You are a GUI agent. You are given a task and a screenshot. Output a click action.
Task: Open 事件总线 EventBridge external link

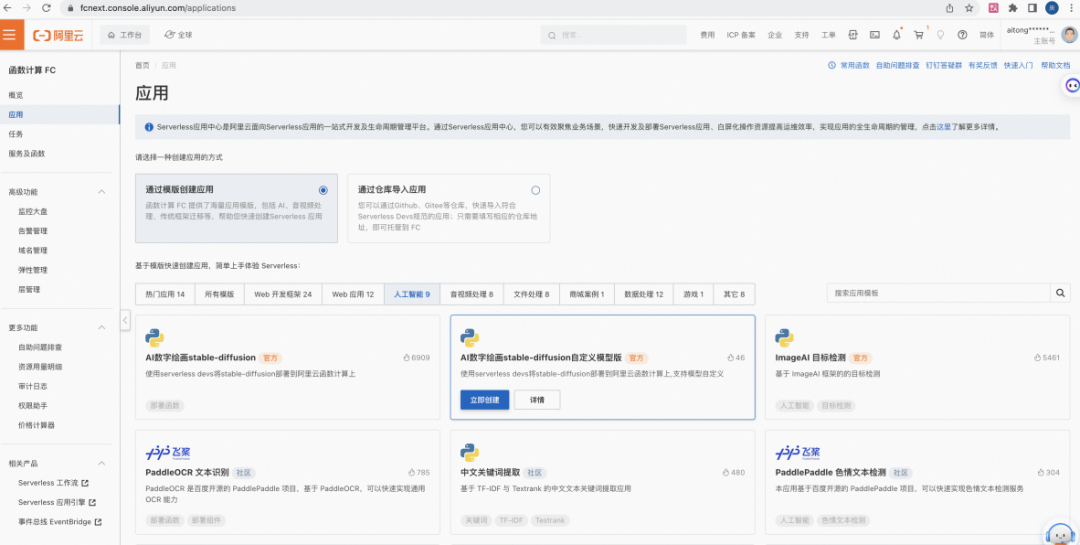[60, 522]
